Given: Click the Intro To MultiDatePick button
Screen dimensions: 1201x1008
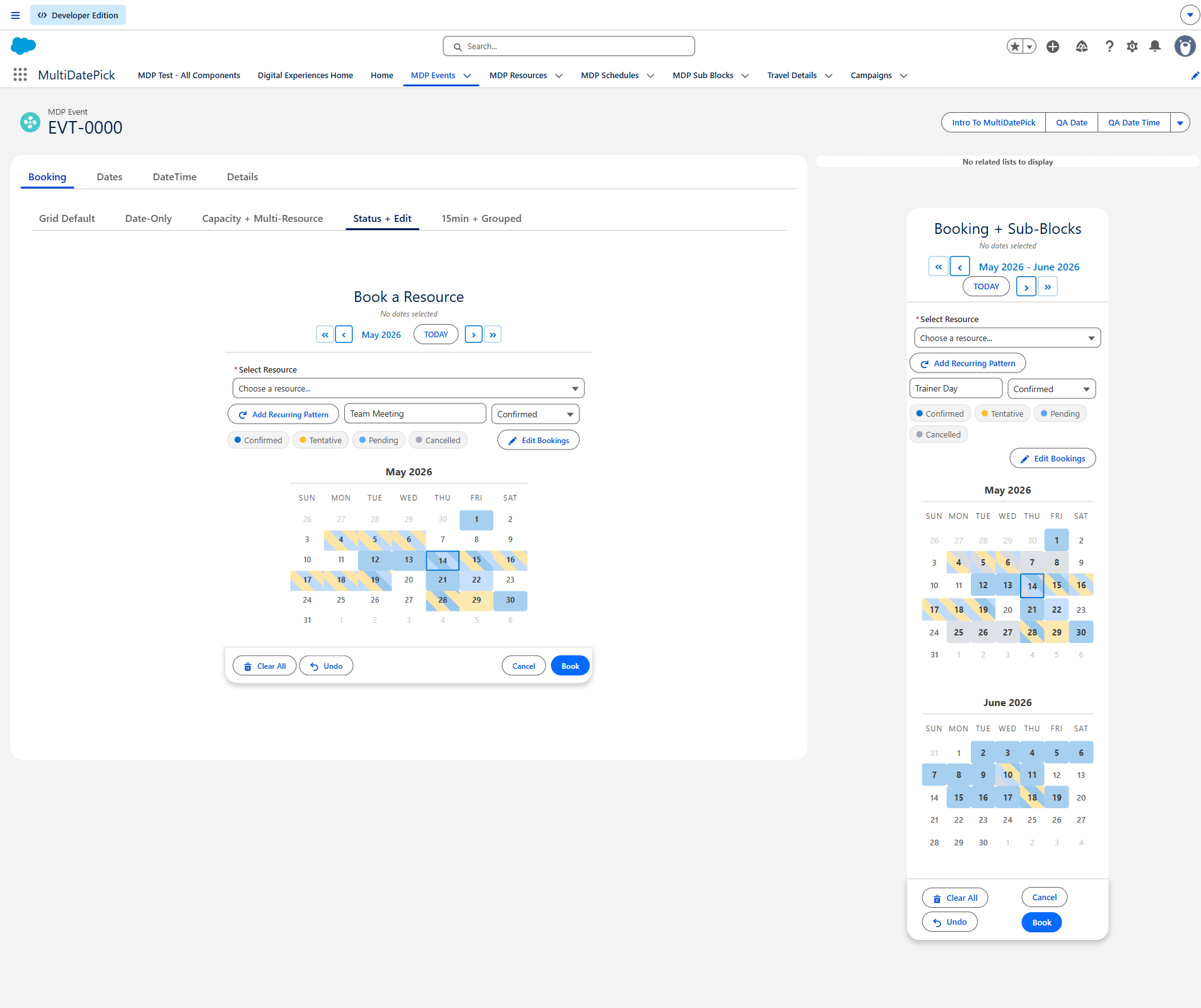Looking at the screenshot, I should pos(994,122).
